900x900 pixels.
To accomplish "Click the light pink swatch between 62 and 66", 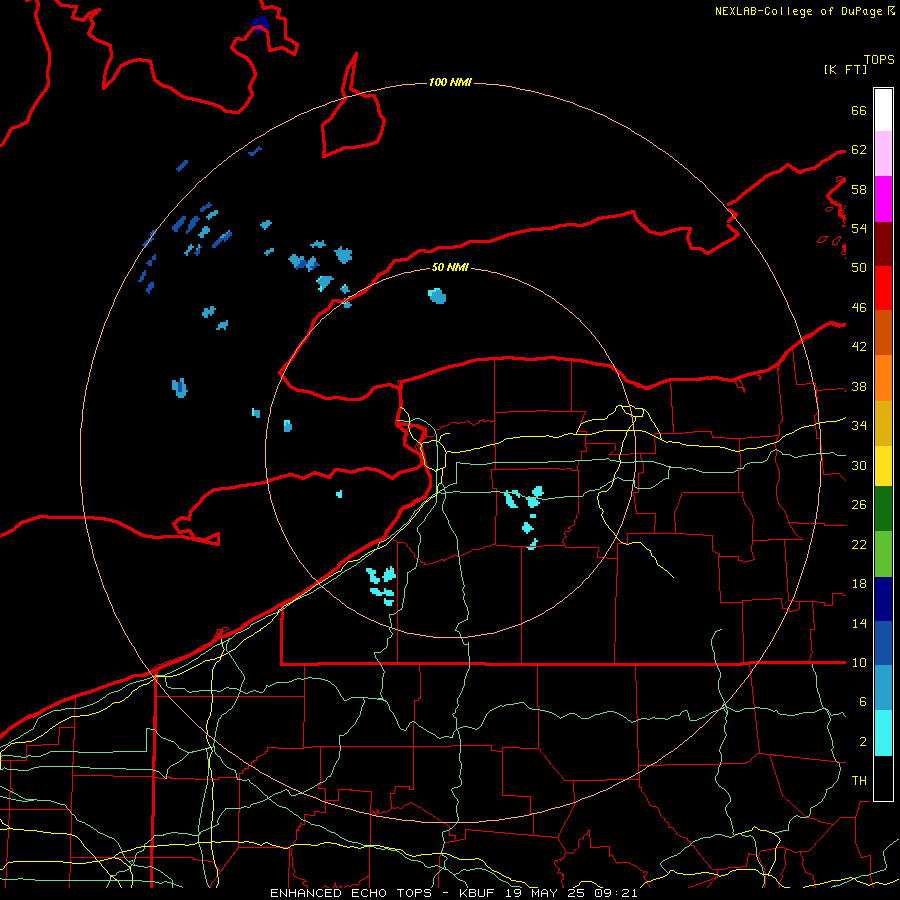I will (x=883, y=153).
